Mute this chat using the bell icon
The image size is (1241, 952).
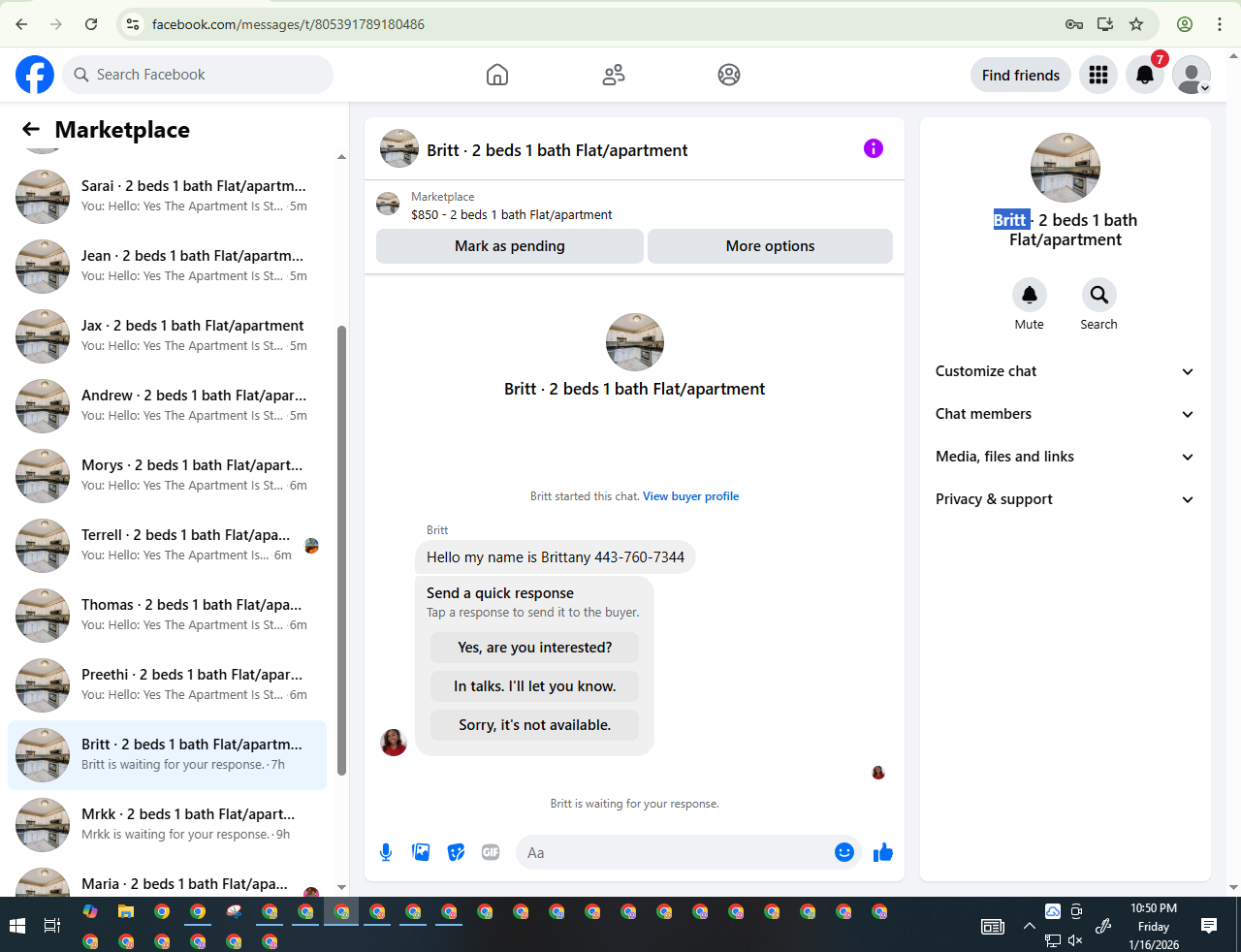point(1030,295)
